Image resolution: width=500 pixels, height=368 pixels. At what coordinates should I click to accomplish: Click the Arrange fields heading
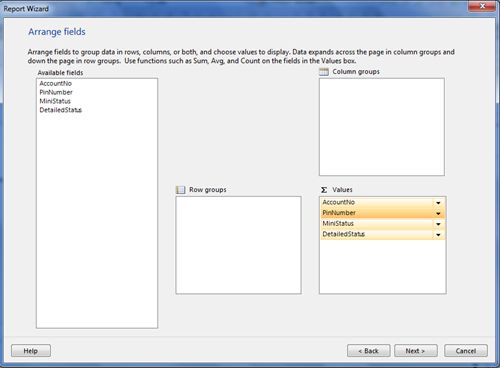pyautogui.click(x=57, y=32)
